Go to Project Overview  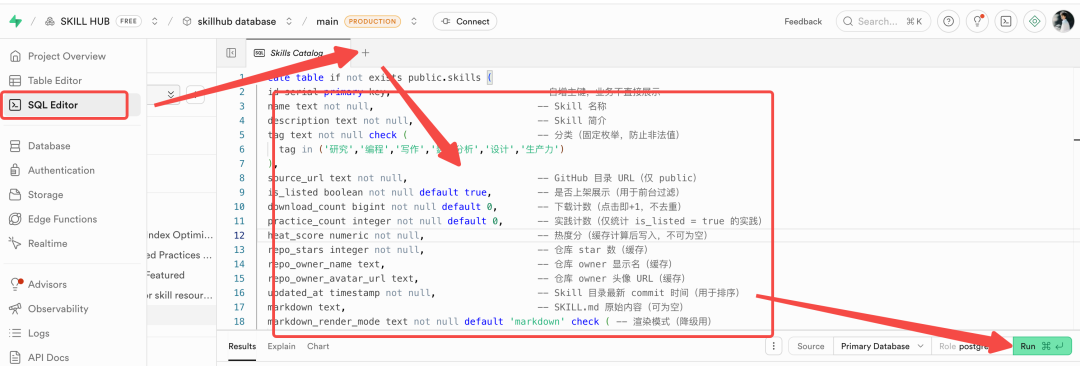coord(67,57)
